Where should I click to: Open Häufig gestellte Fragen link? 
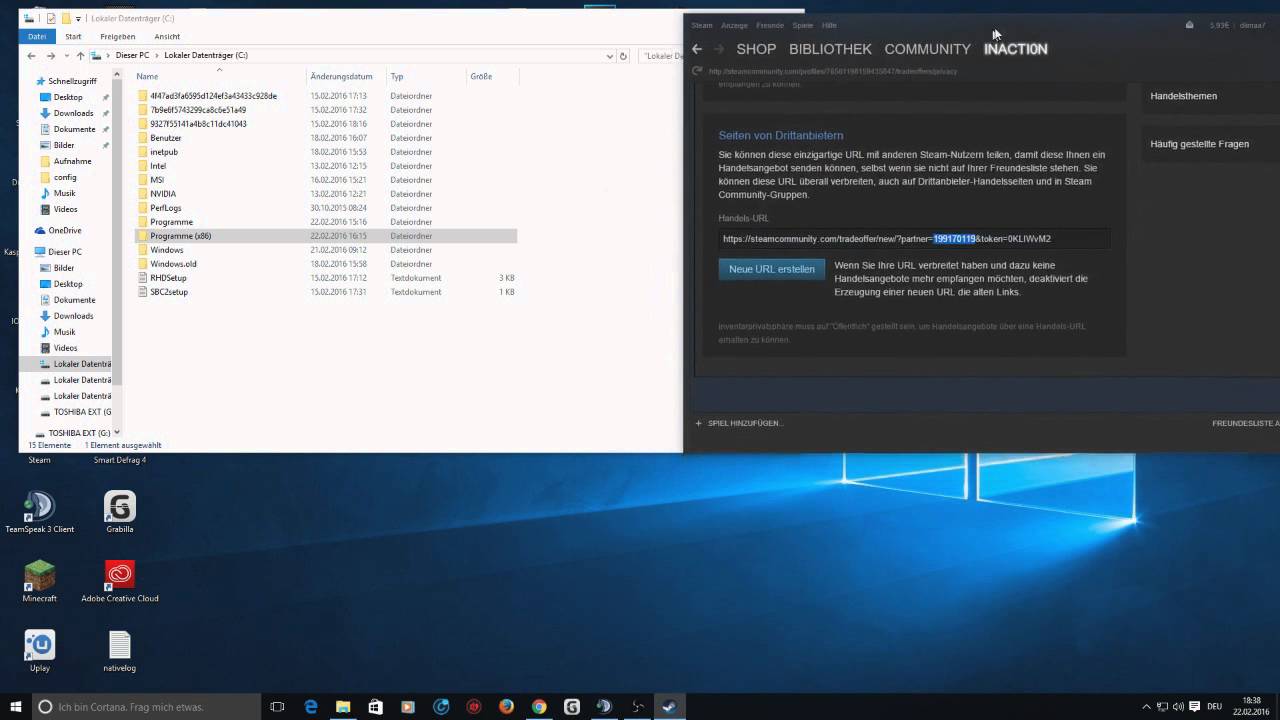(x=1199, y=144)
